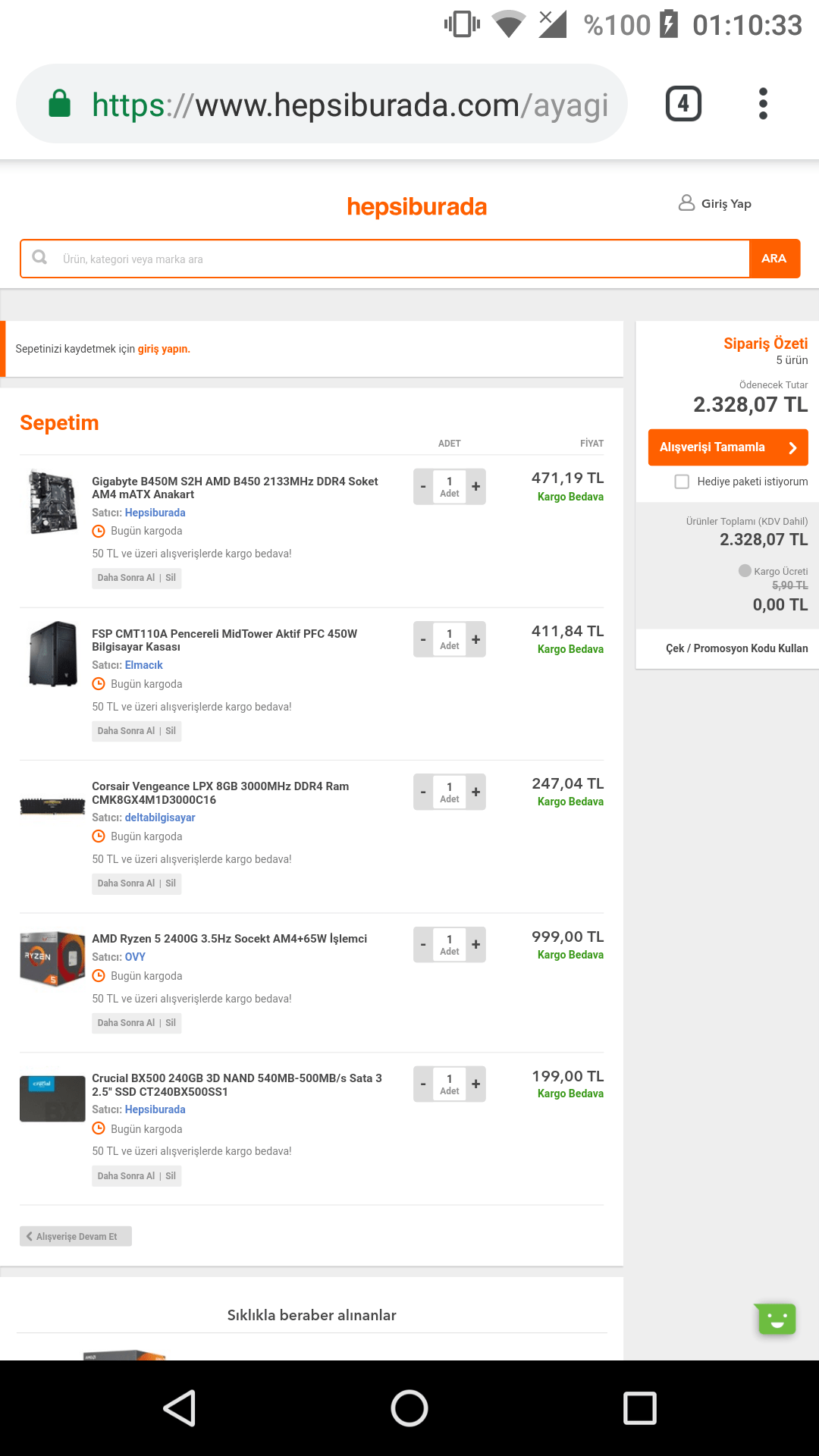
Task: Tap the green live chat bubble icon
Action: [x=776, y=1319]
